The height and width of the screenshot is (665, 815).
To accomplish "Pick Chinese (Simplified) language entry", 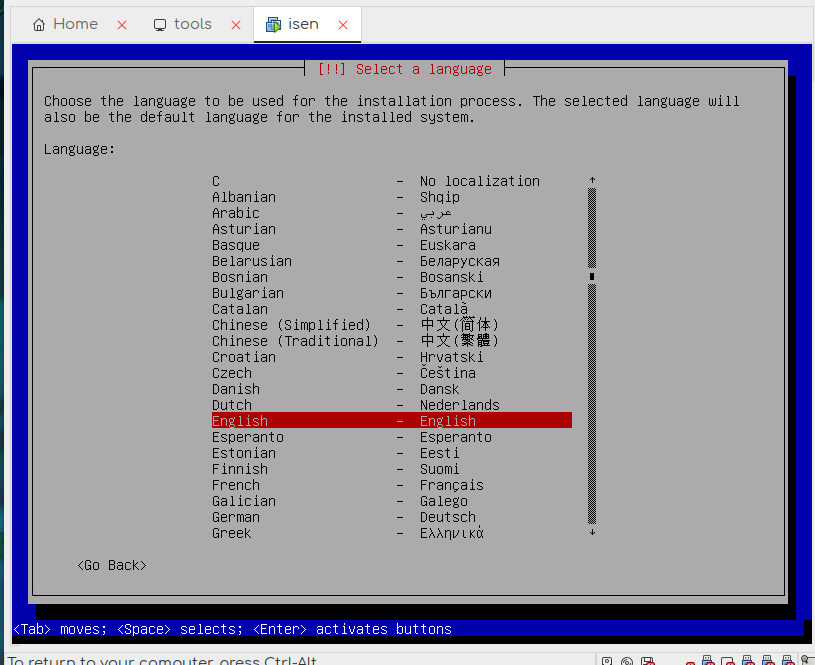I will [391, 325].
